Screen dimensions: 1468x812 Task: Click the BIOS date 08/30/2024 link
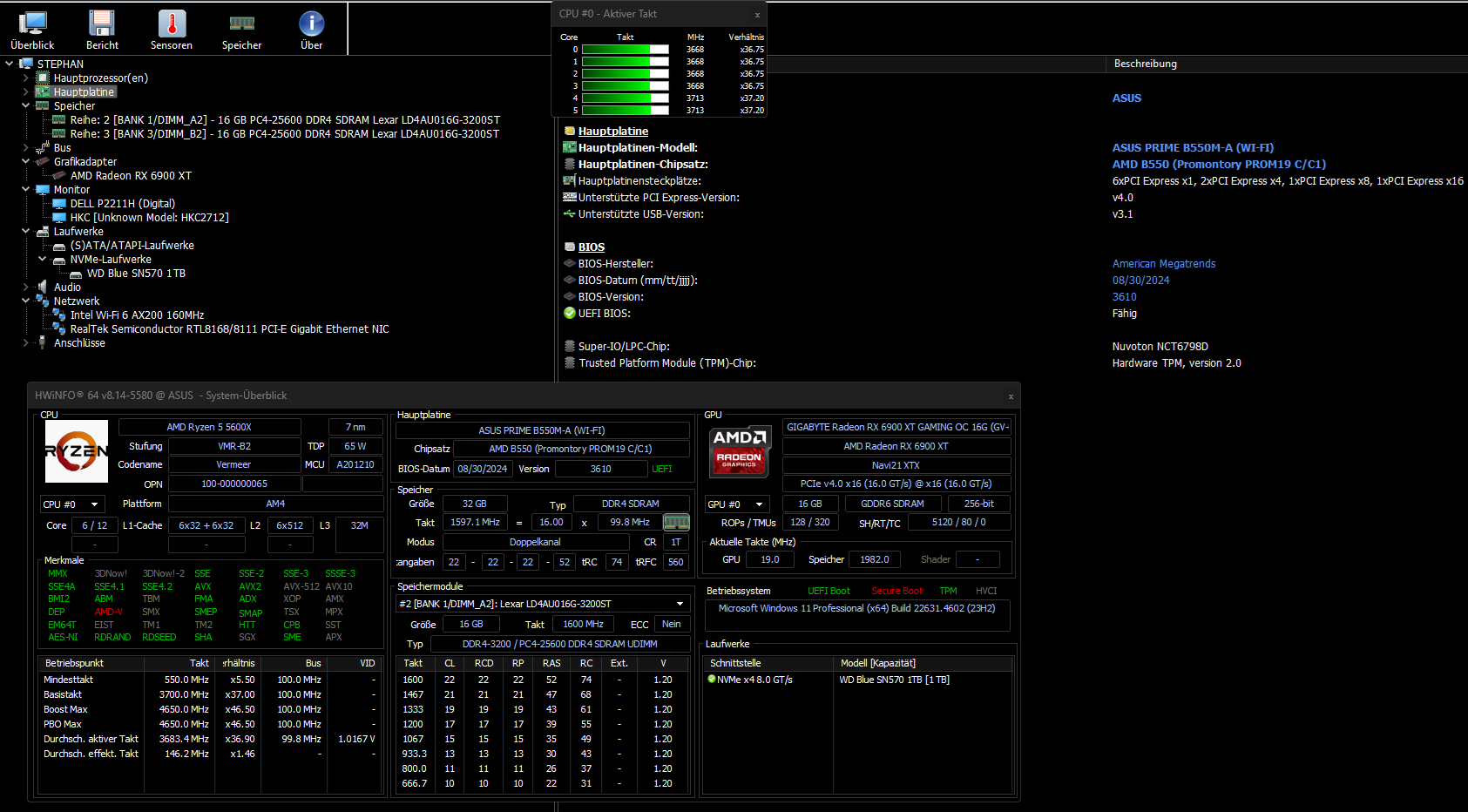click(x=1140, y=280)
